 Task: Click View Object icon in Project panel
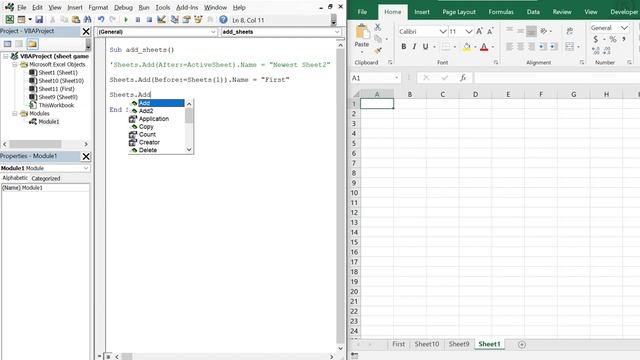19,44
